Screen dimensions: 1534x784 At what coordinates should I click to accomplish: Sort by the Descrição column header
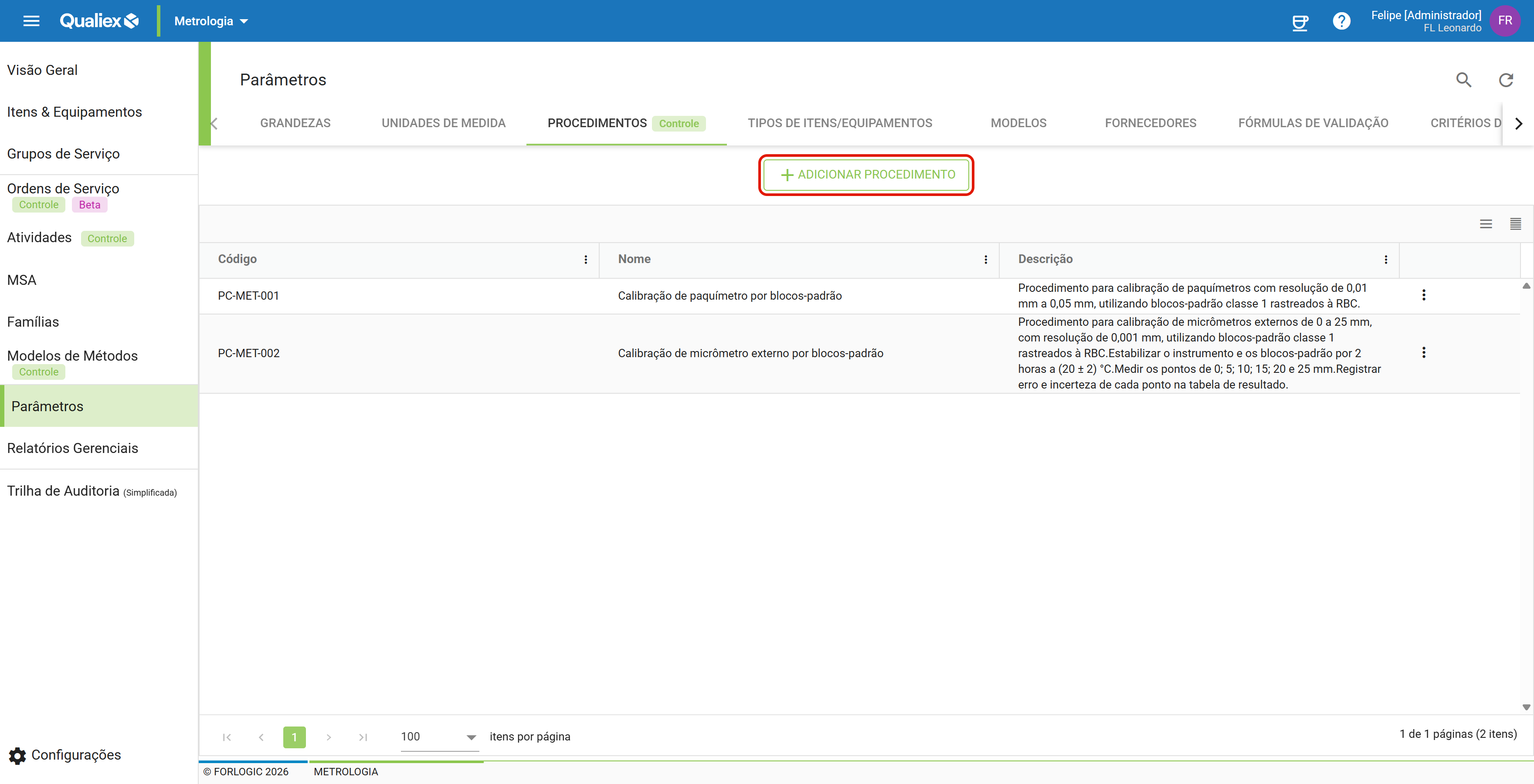[1045, 259]
